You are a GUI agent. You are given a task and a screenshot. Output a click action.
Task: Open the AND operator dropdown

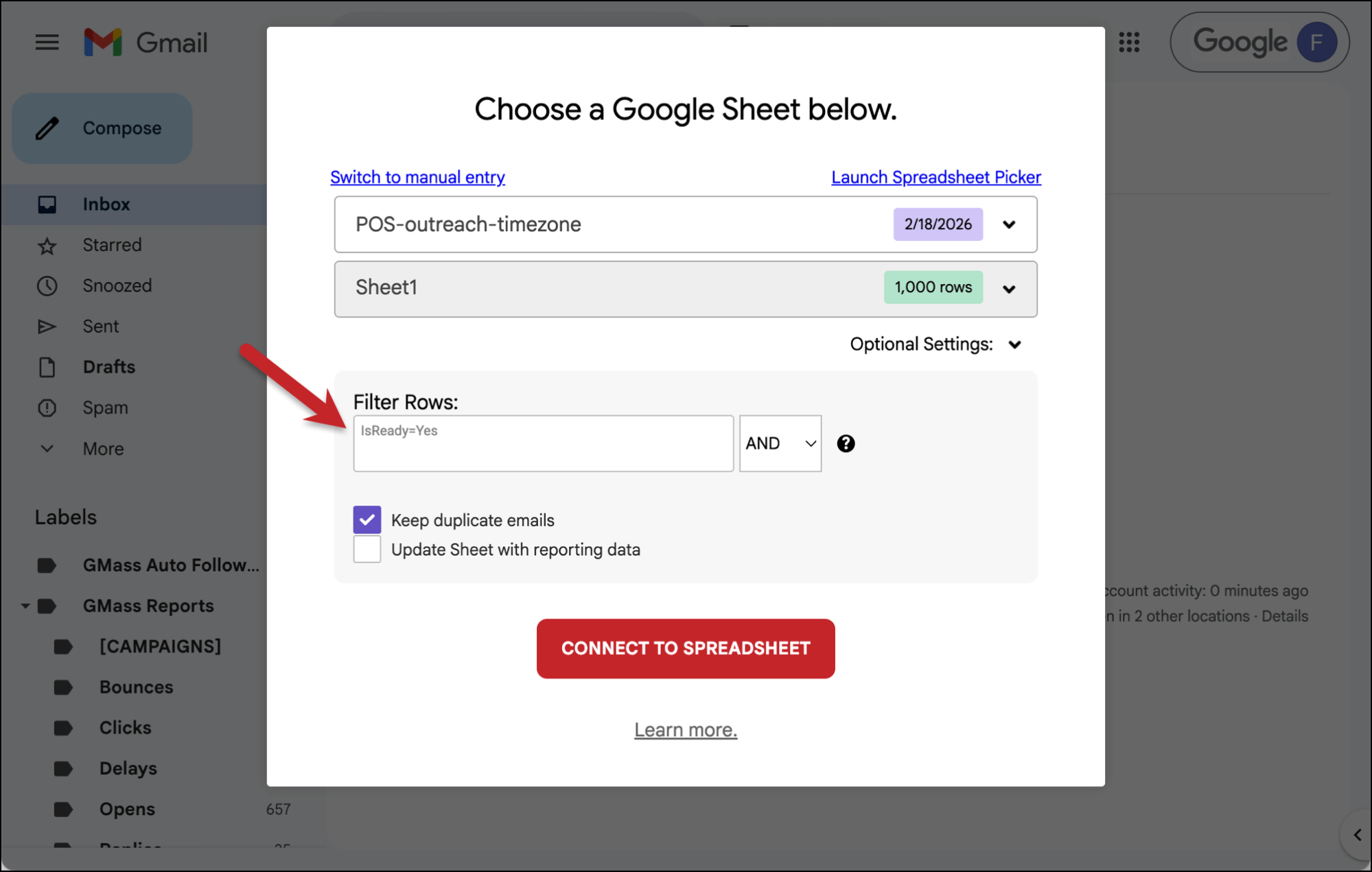tap(780, 444)
